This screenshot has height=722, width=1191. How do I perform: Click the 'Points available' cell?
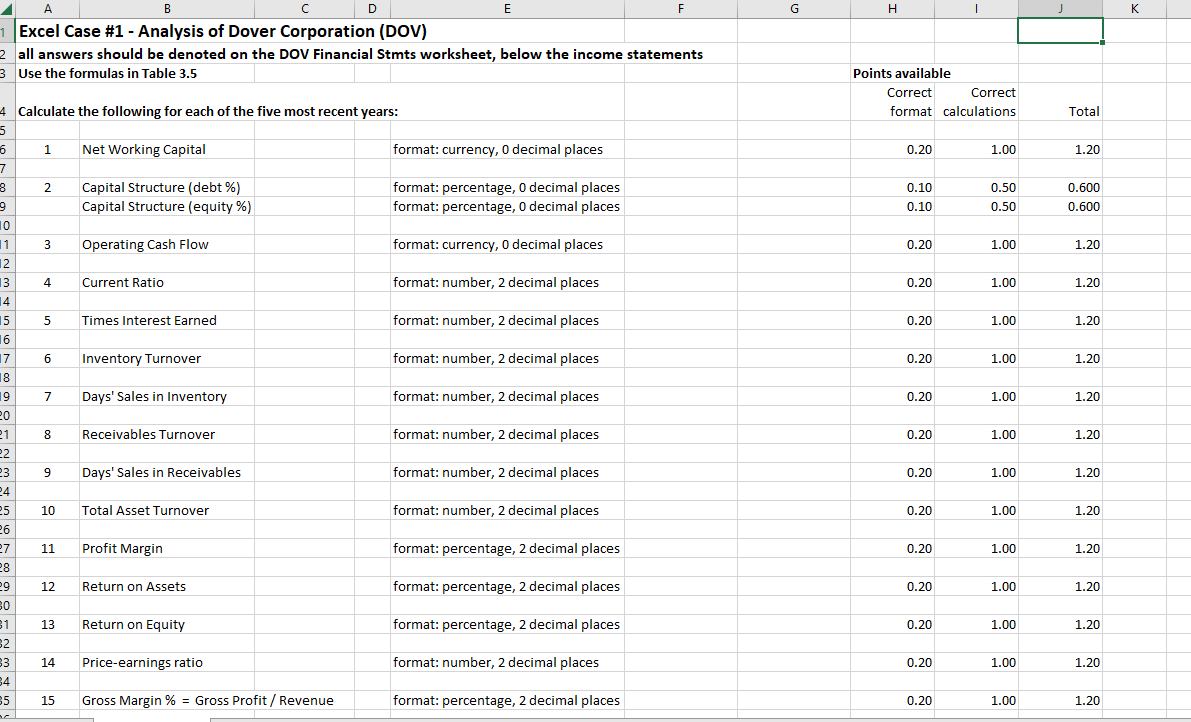902,74
